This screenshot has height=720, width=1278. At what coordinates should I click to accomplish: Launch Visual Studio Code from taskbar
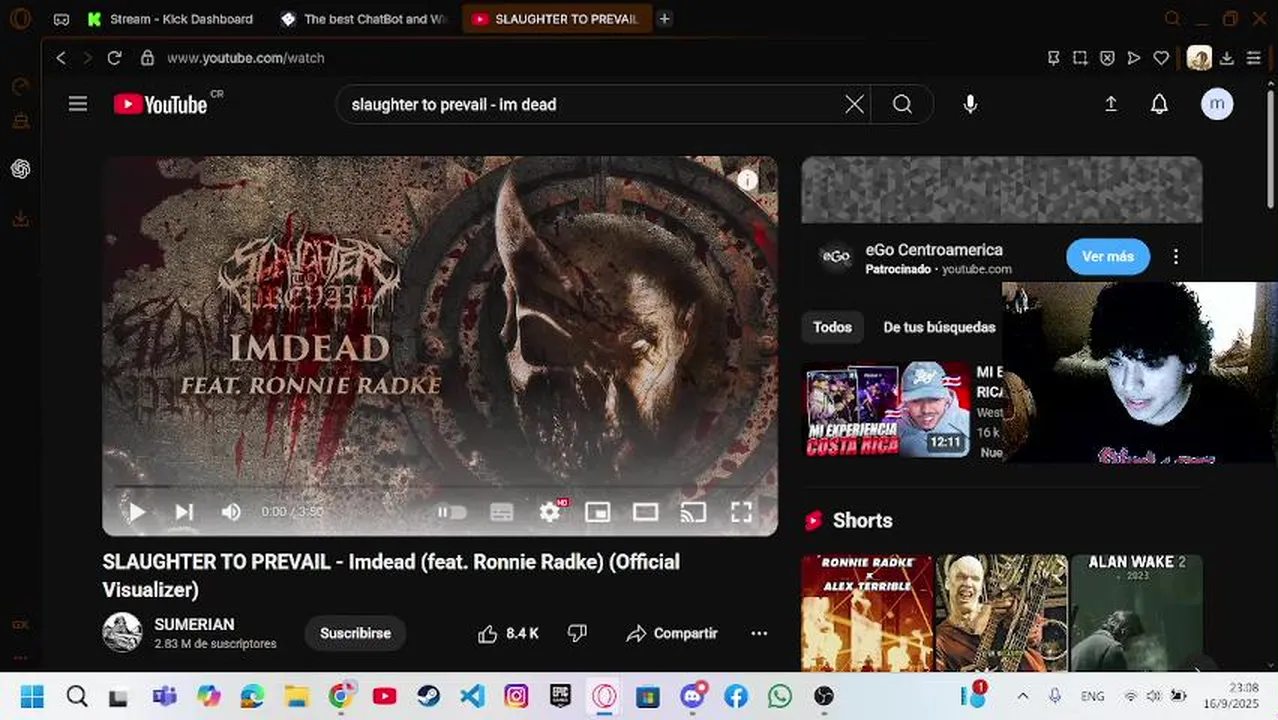click(x=472, y=696)
